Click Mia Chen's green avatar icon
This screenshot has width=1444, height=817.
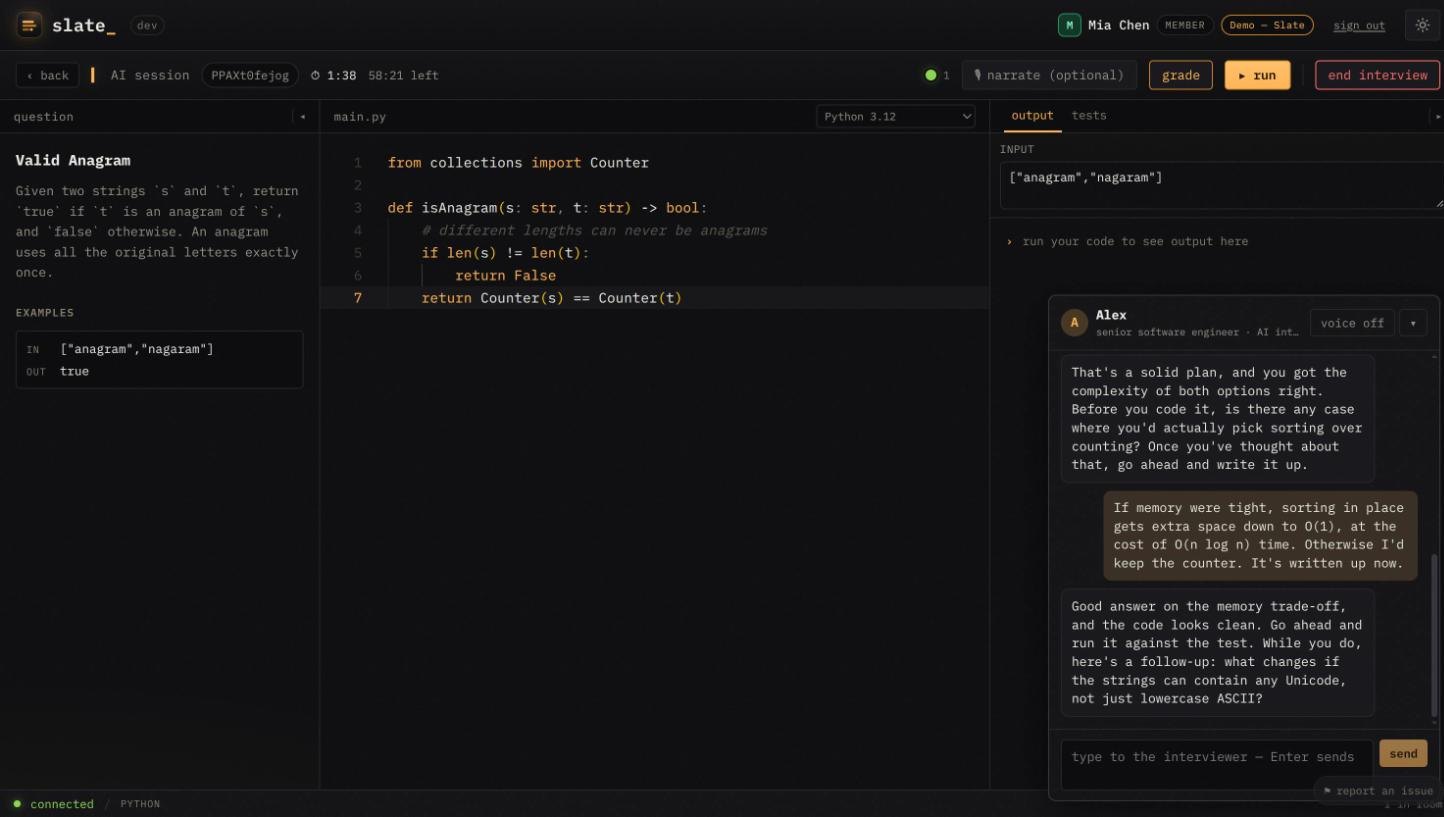coord(1069,25)
